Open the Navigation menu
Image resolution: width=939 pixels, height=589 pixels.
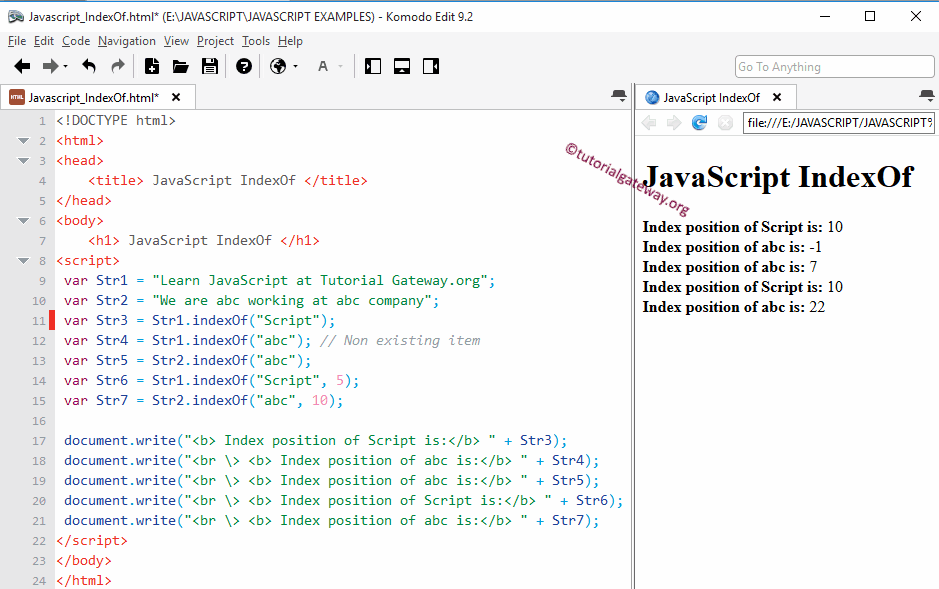coord(126,41)
